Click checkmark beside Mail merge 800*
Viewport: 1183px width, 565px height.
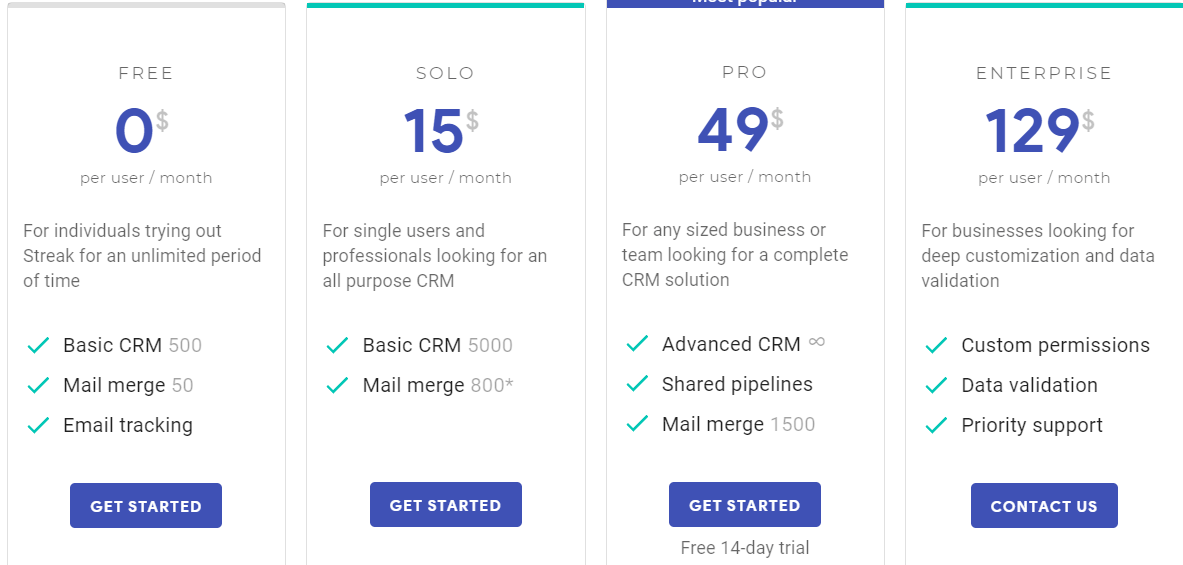(x=337, y=386)
